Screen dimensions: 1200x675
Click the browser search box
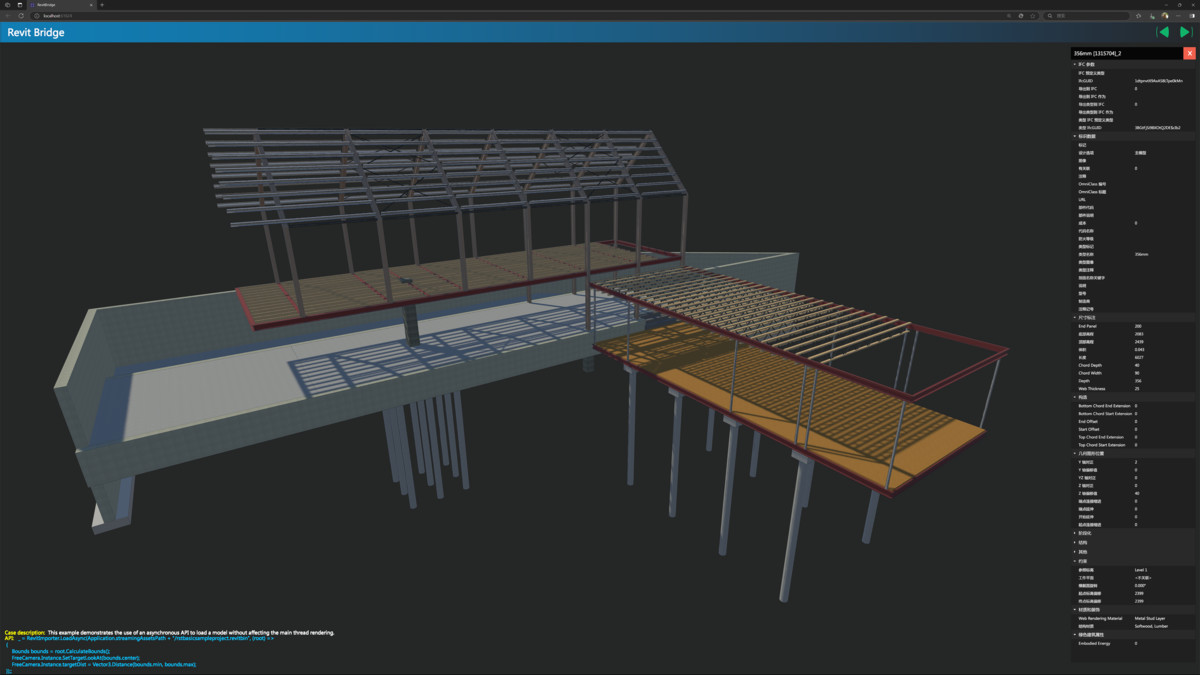[1088, 16]
